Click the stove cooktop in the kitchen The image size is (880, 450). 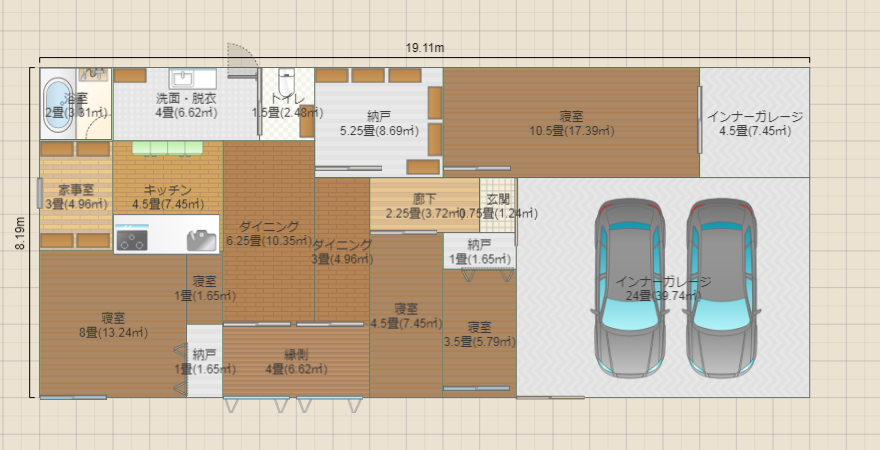(x=132, y=238)
